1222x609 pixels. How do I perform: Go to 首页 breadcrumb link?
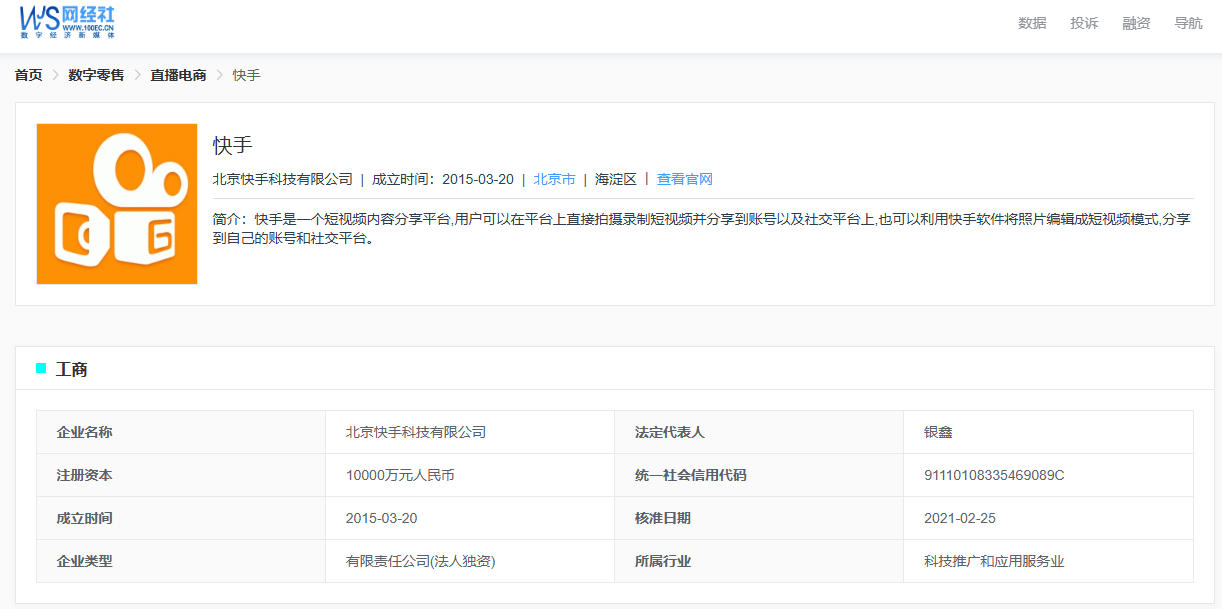click(29, 75)
